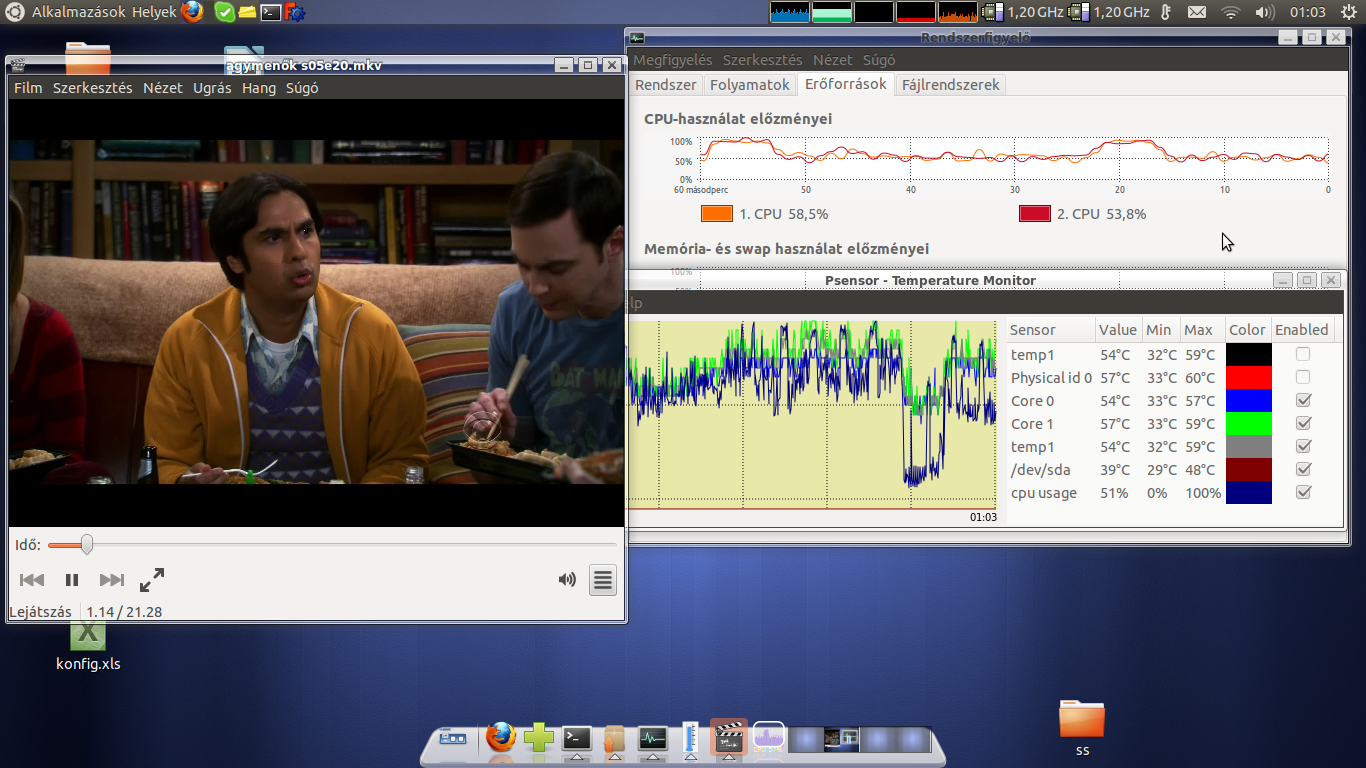Open the Szerkesztés menu in video player
1366x768 pixels.
[93, 88]
